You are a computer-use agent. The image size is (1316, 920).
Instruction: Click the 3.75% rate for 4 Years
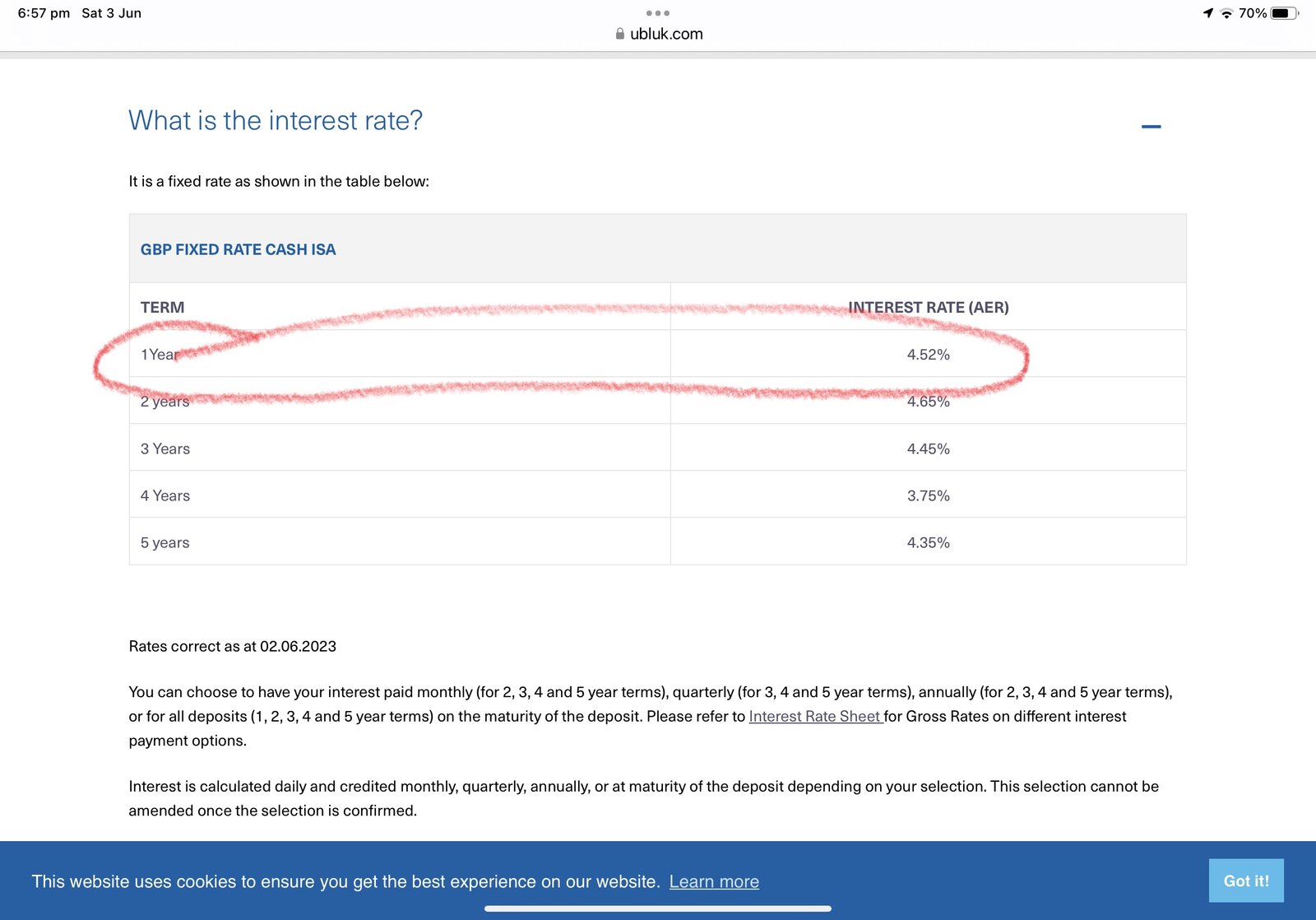(928, 495)
